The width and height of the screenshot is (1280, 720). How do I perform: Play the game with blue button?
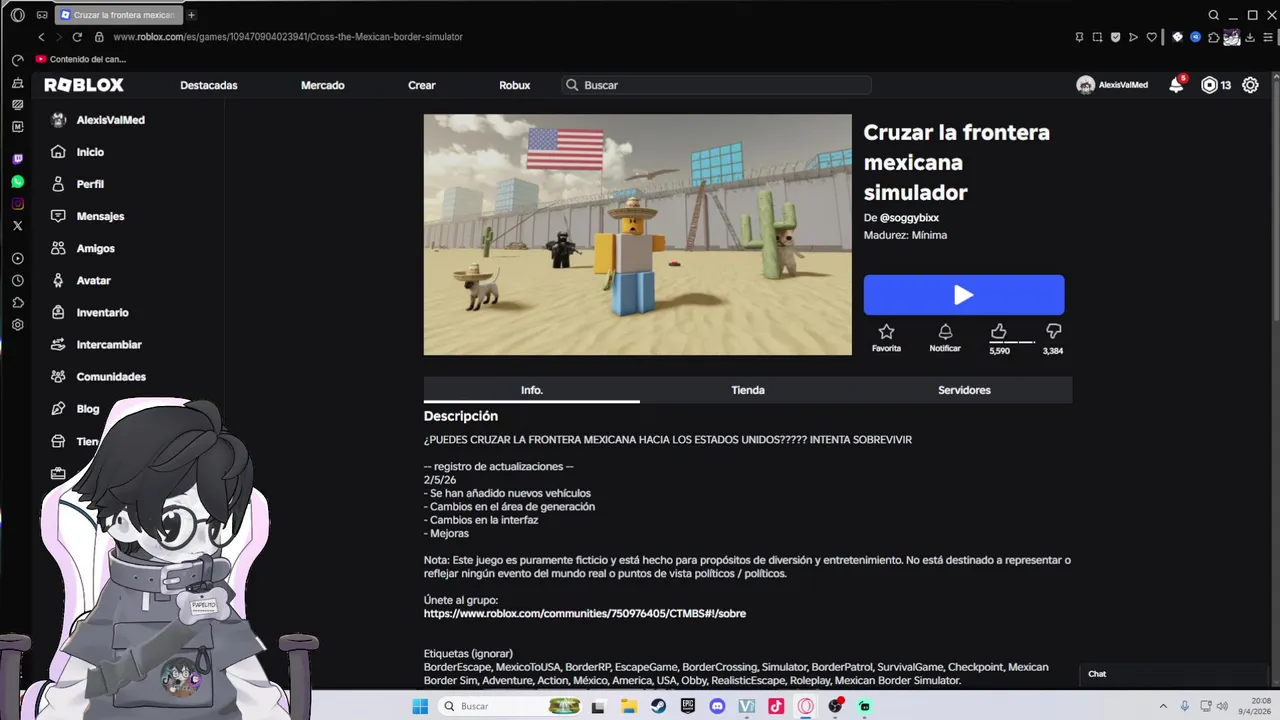[964, 295]
